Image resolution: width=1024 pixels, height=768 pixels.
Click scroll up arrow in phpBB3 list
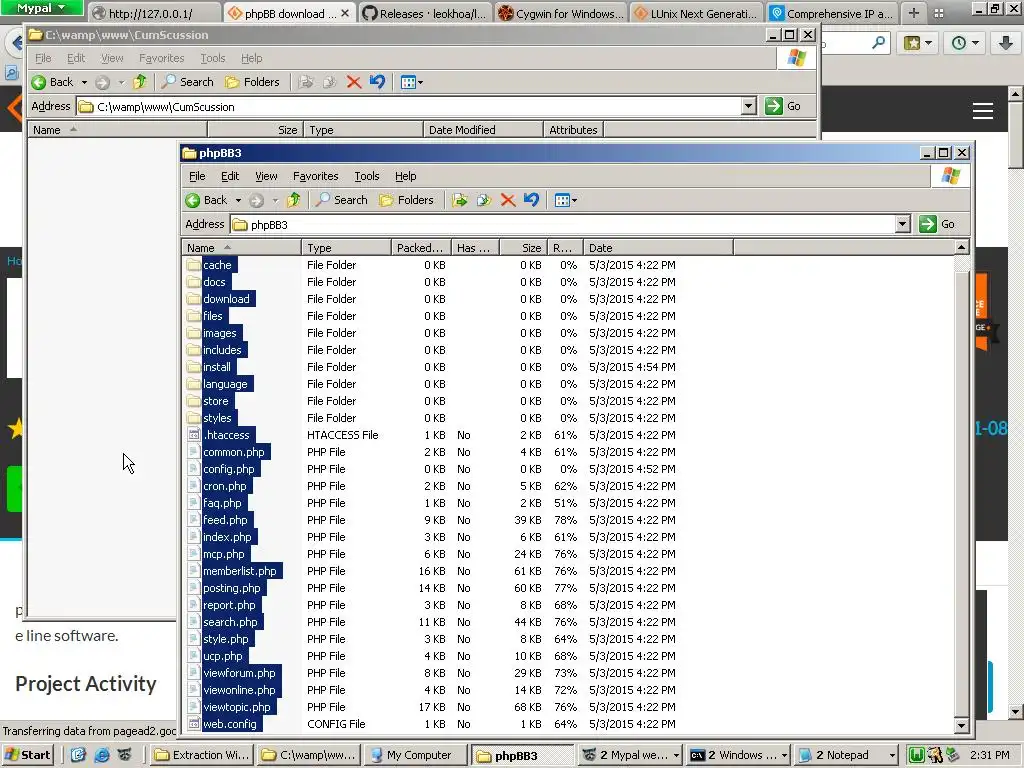point(961,247)
